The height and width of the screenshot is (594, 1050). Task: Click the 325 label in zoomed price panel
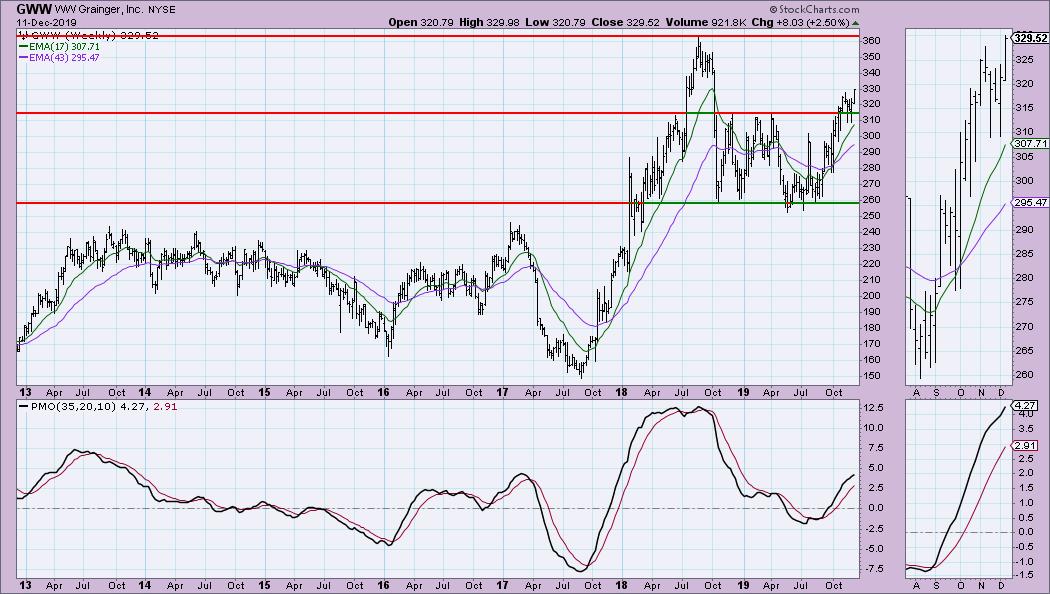(1023, 60)
